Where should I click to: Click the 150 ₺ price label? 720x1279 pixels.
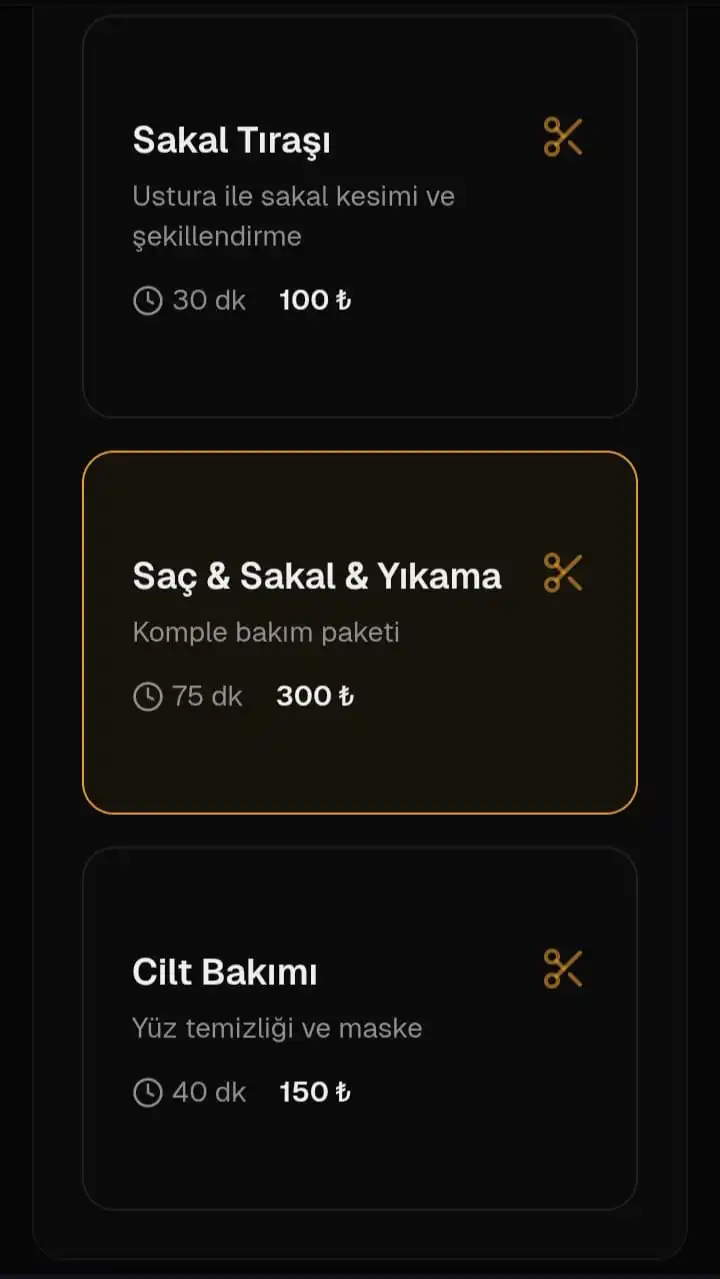[x=315, y=1092]
